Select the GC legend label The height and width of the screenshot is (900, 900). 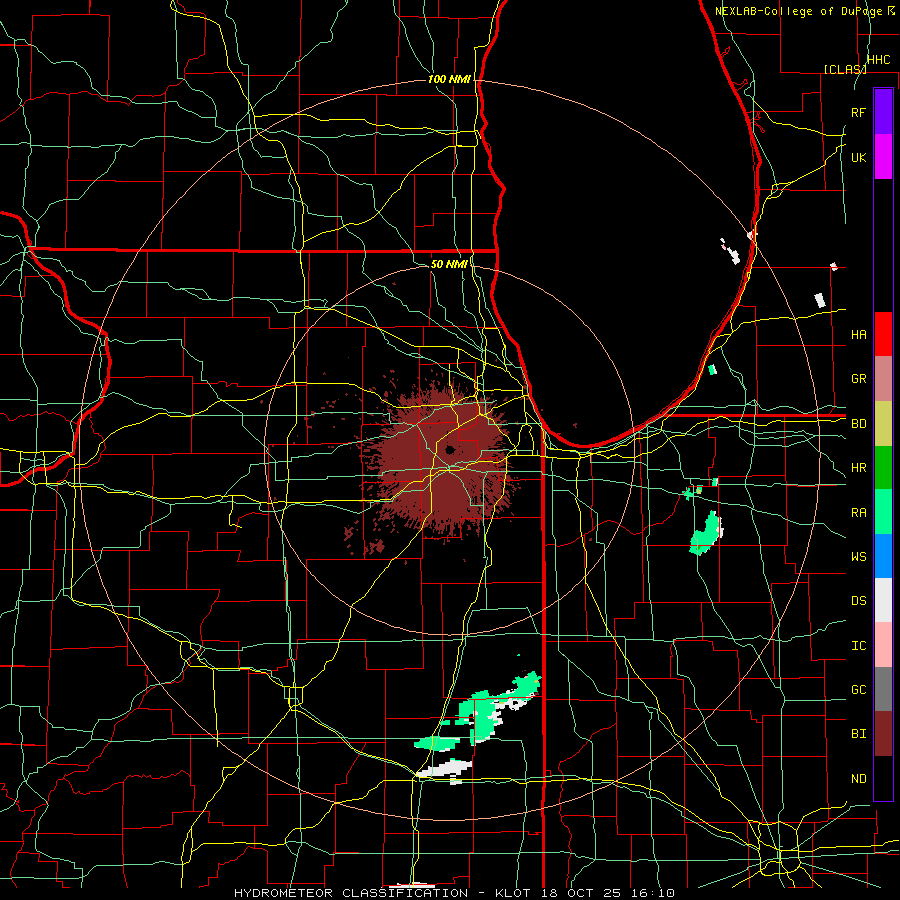pyautogui.click(x=858, y=690)
